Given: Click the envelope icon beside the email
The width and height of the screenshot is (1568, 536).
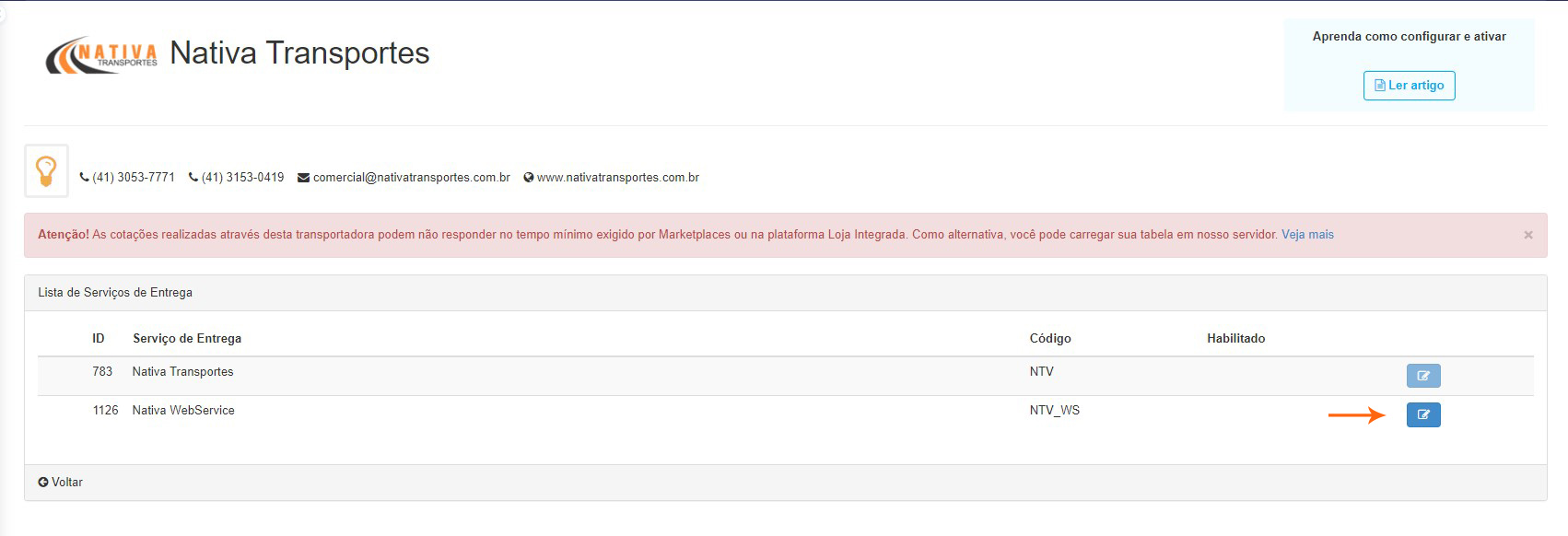Looking at the screenshot, I should pyautogui.click(x=303, y=178).
